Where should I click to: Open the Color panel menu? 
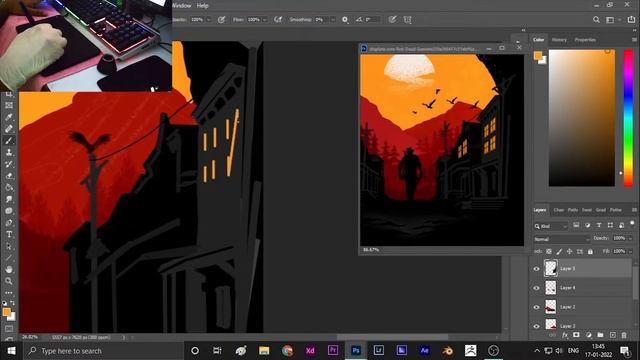pos(634,40)
